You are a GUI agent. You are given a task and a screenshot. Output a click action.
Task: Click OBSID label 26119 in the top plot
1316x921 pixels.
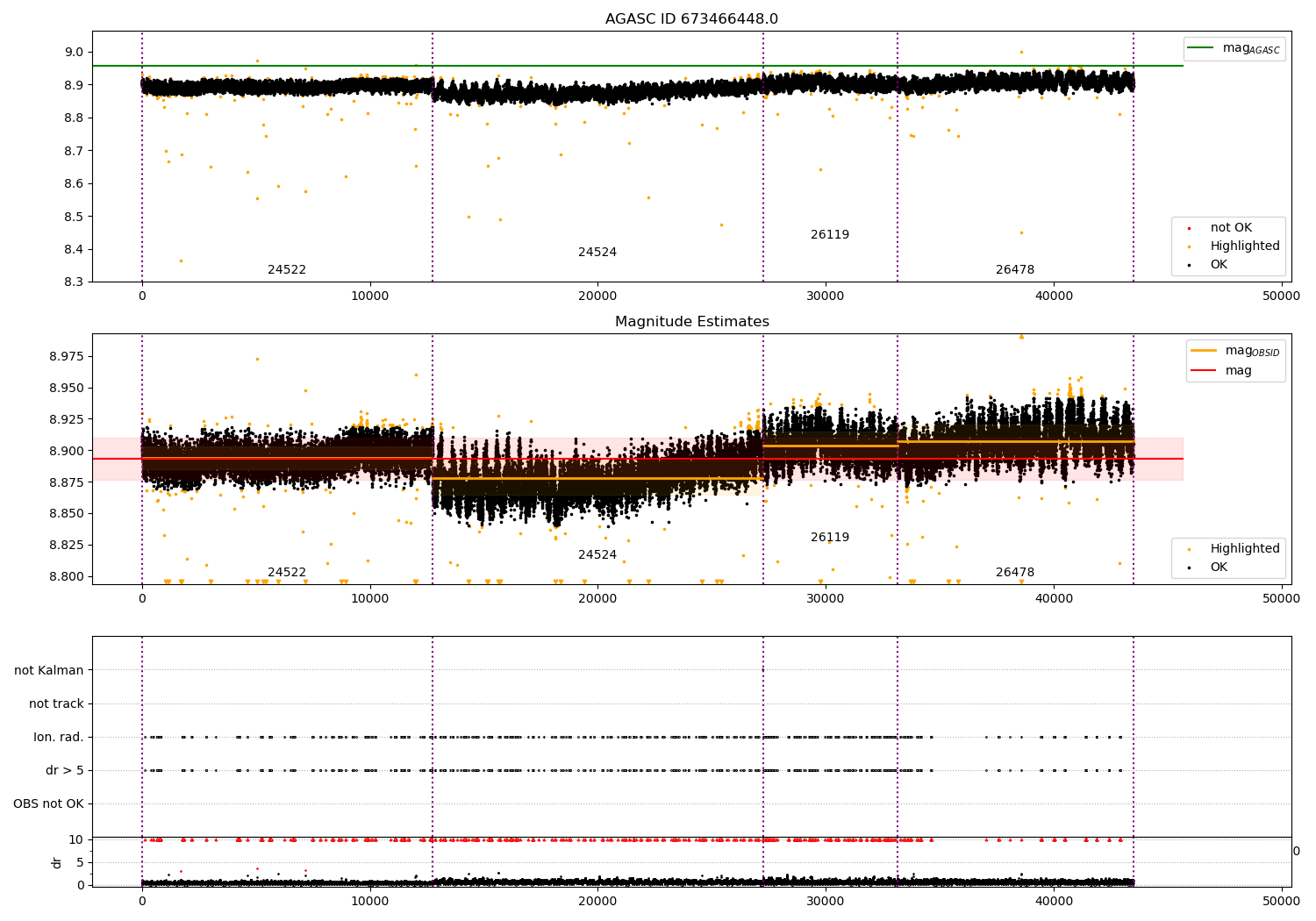830,234
